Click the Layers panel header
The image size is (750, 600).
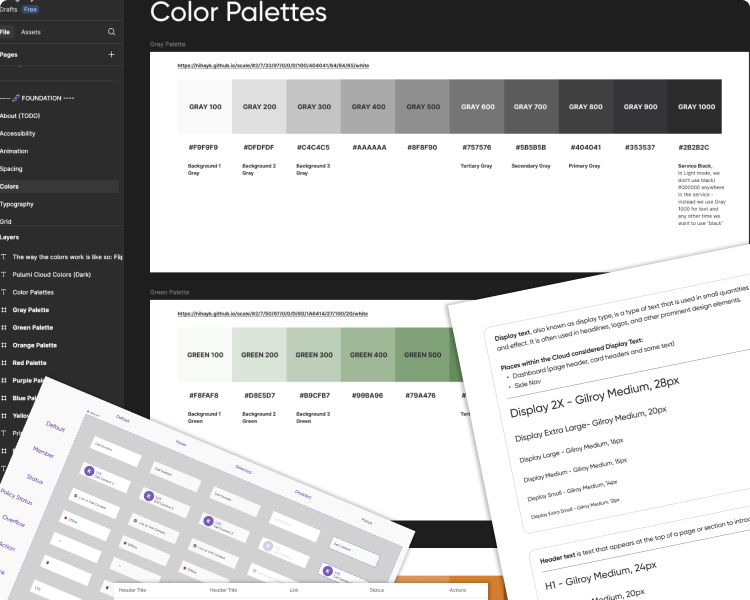[10, 237]
